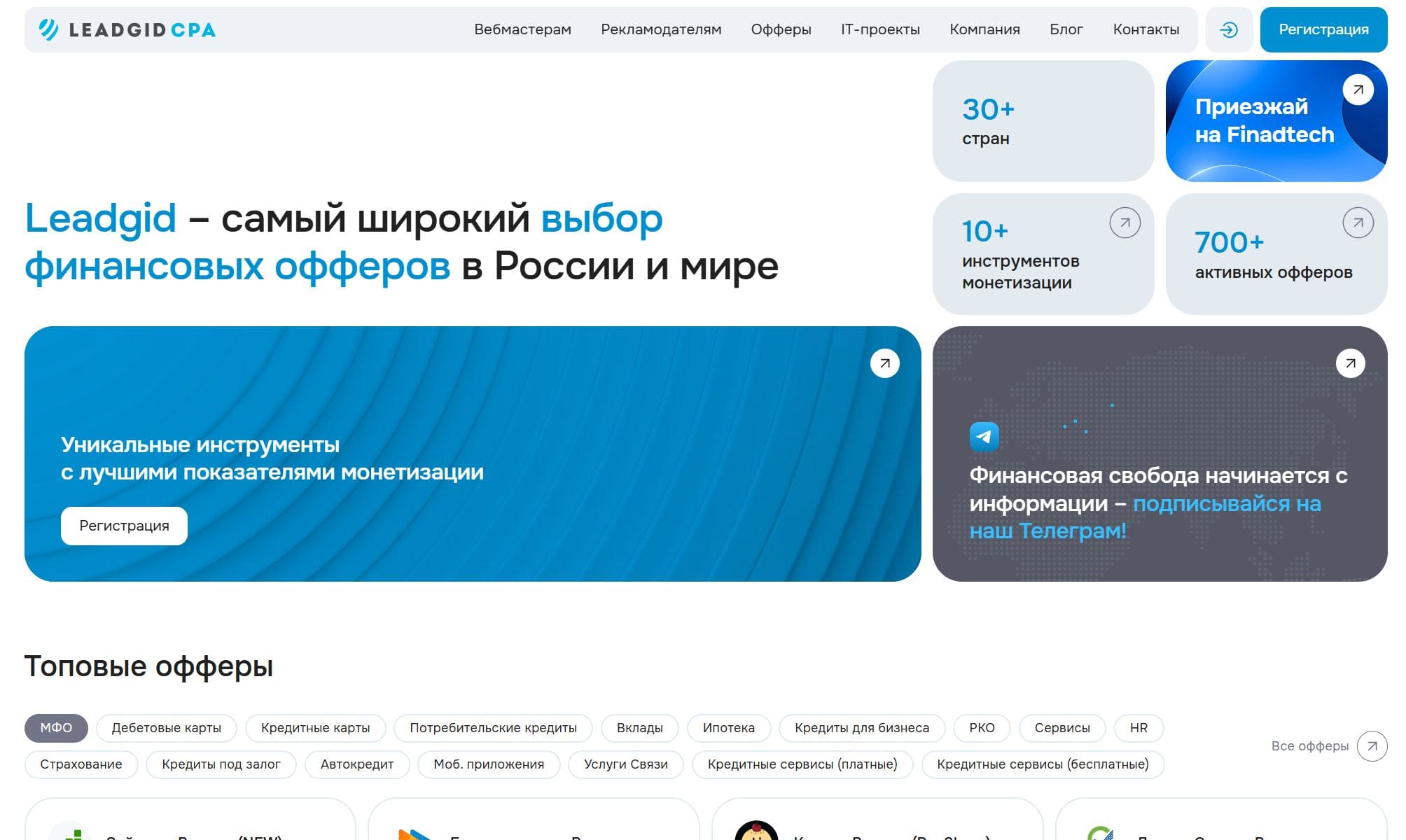The image size is (1406, 840).
Task: Click the blue Регистрация button in header
Action: (1323, 29)
